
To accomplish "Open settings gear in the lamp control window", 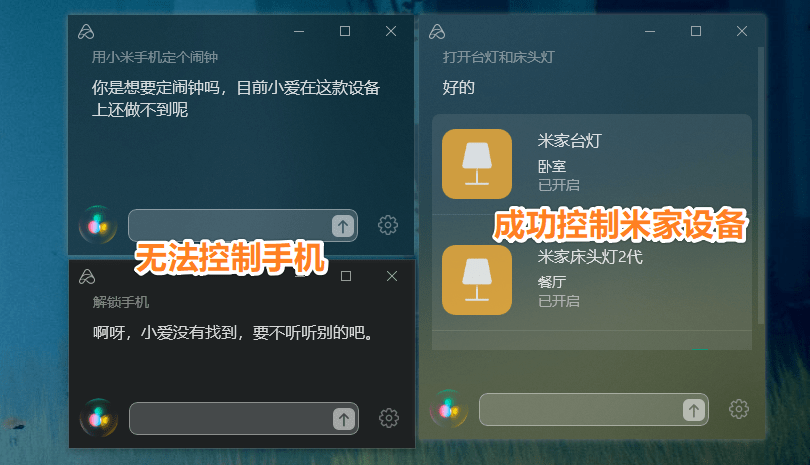I will click(x=739, y=409).
